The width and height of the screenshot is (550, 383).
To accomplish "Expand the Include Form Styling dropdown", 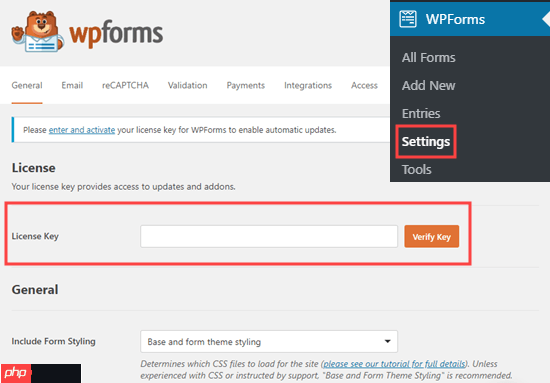I will point(269,341).
